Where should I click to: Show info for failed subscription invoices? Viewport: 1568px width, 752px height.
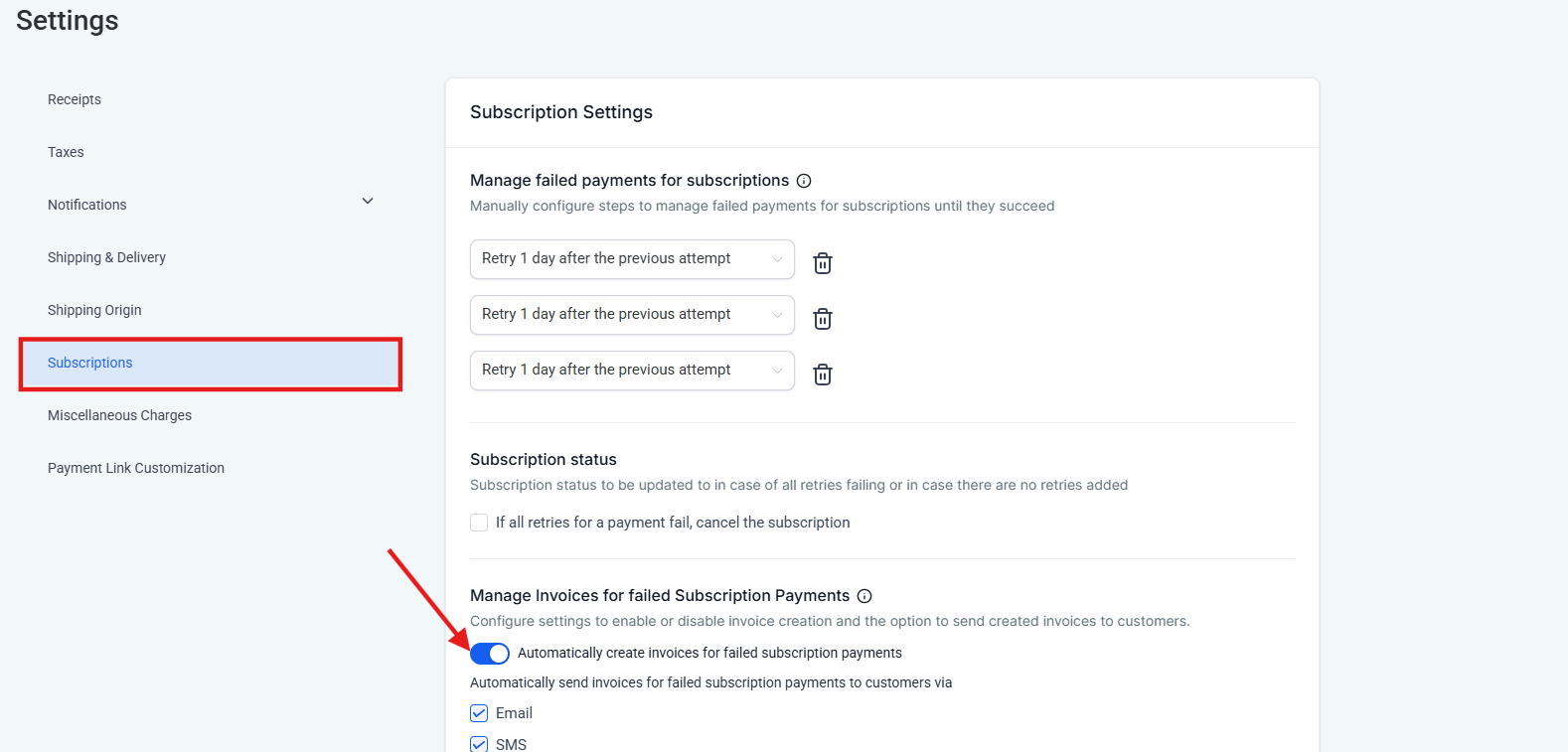coord(864,596)
